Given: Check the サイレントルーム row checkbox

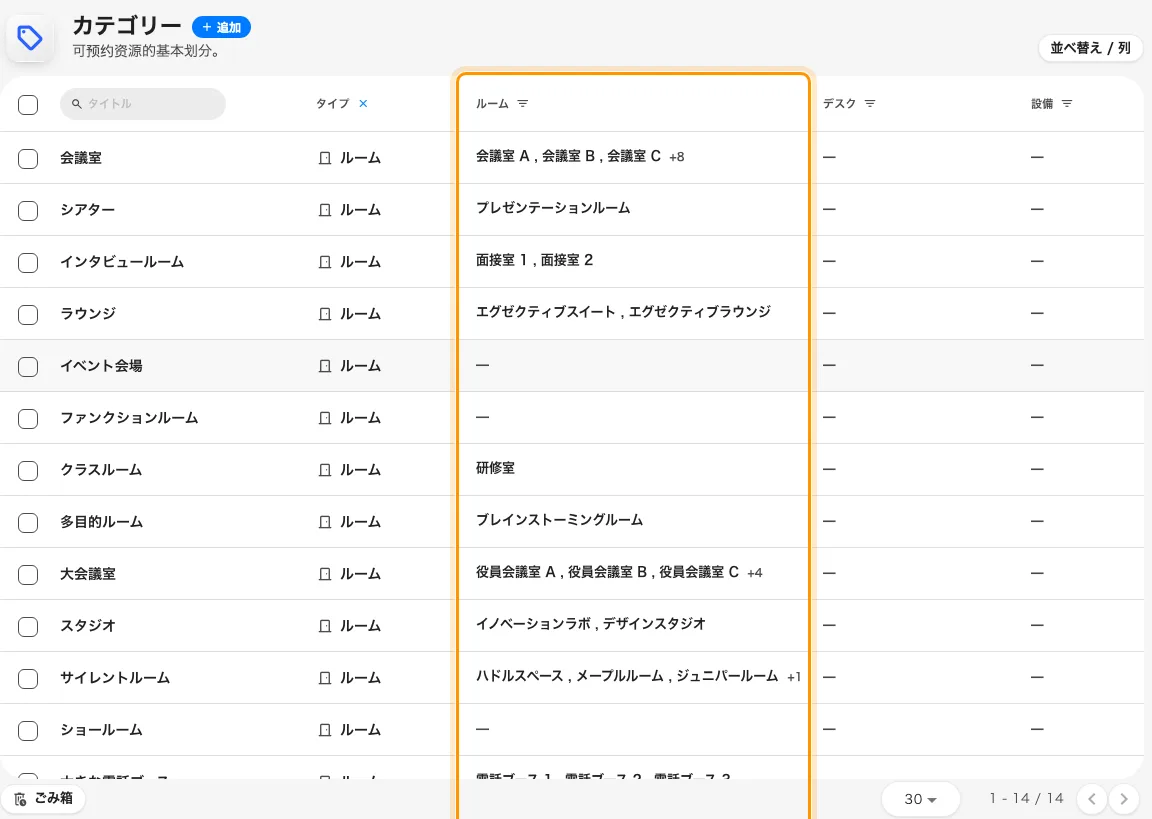Looking at the screenshot, I should [28, 679].
